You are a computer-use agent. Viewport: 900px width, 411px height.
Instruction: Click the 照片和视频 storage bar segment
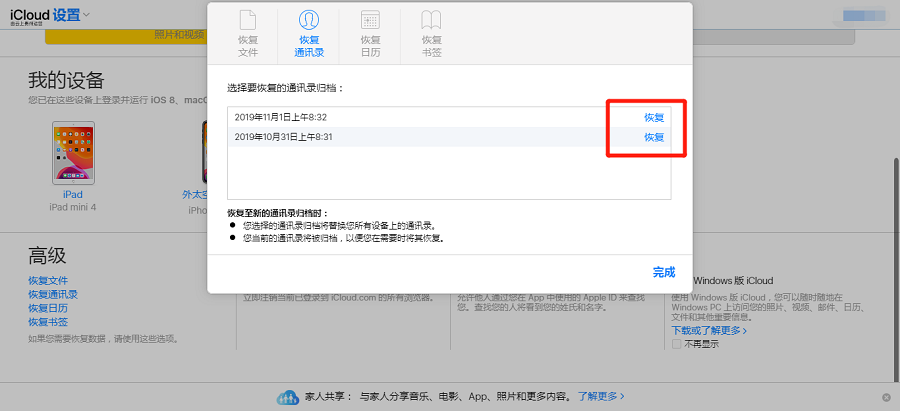(125, 36)
